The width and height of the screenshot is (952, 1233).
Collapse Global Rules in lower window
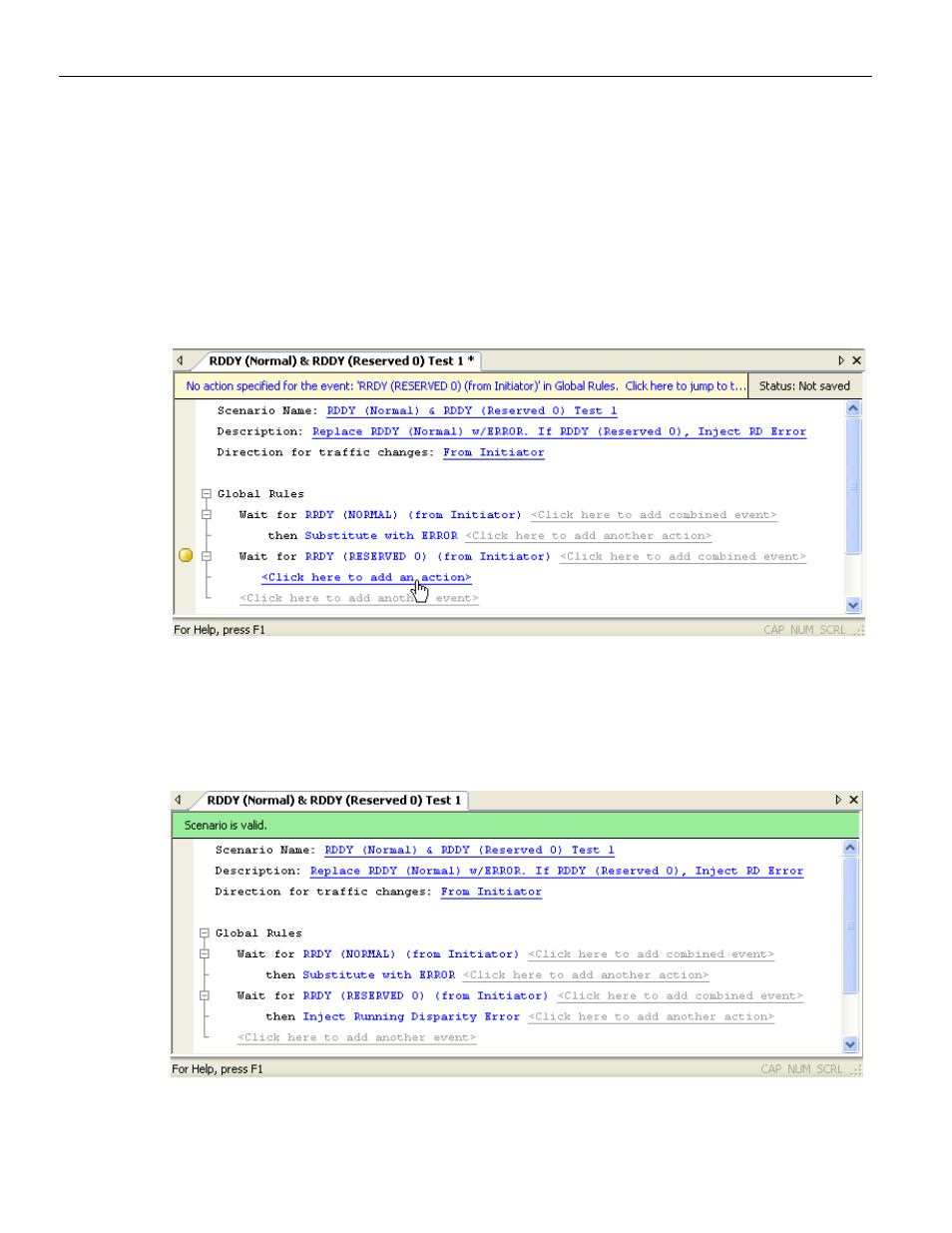tap(205, 932)
